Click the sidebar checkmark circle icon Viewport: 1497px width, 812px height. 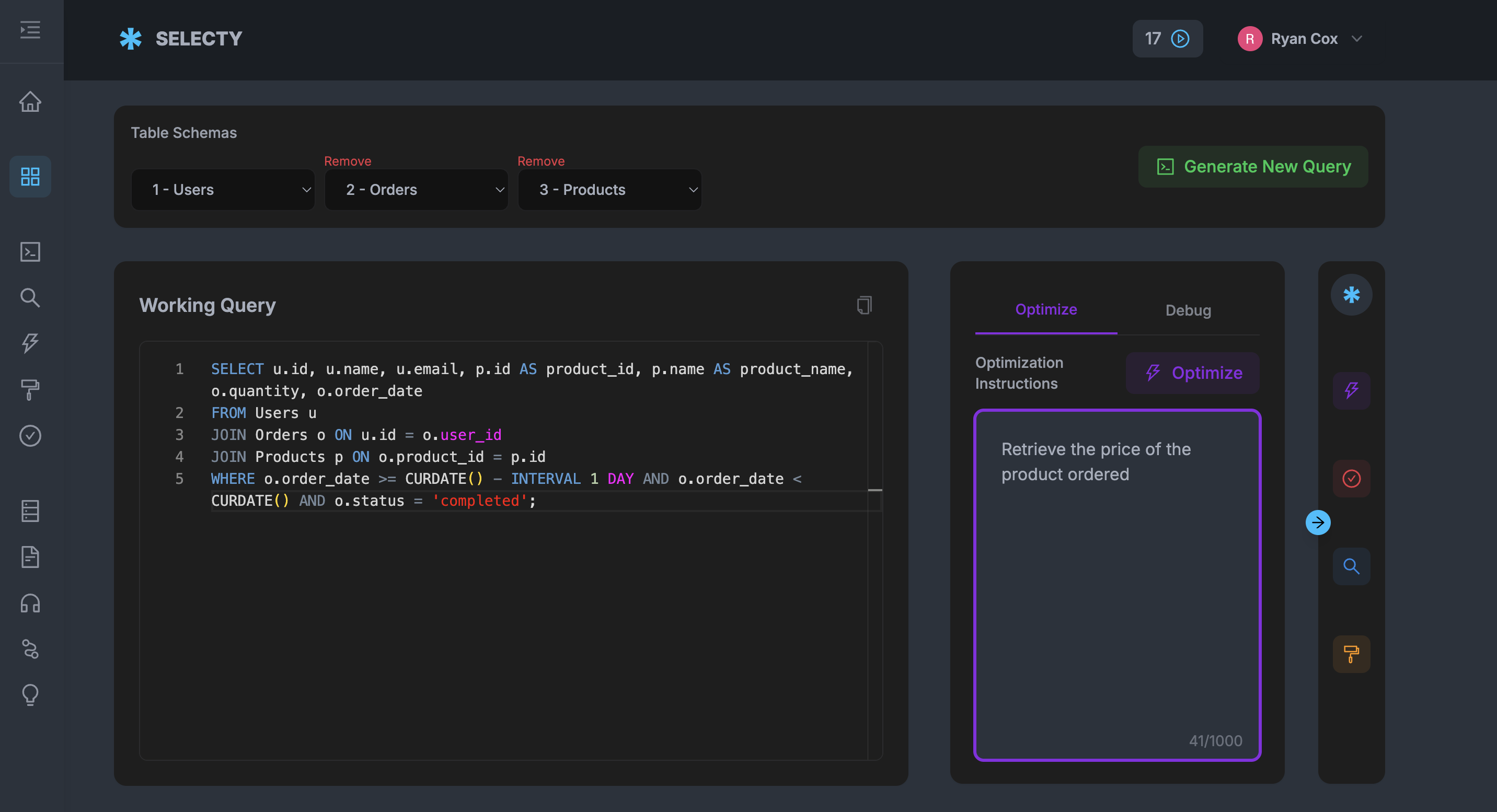click(x=30, y=436)
